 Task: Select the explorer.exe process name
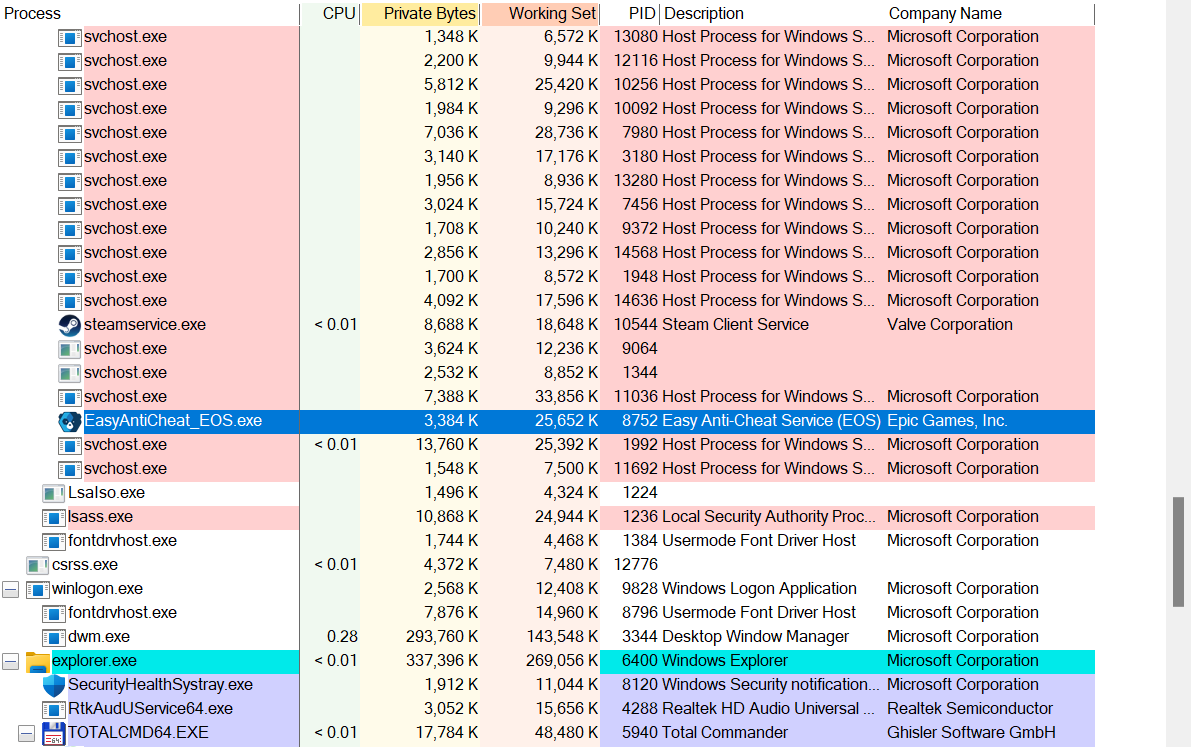click(x=94, y=661)
